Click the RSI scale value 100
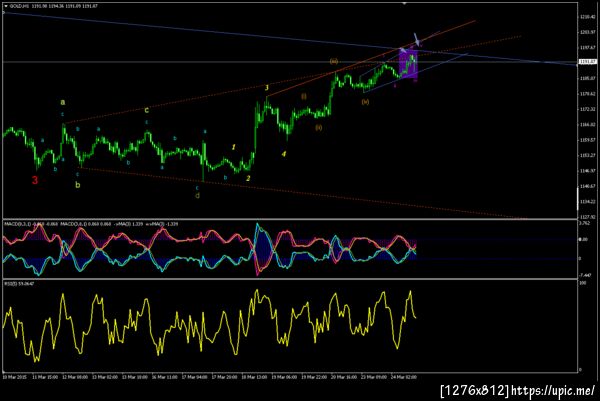Viewport: 600px width, 401px height. 583,283
